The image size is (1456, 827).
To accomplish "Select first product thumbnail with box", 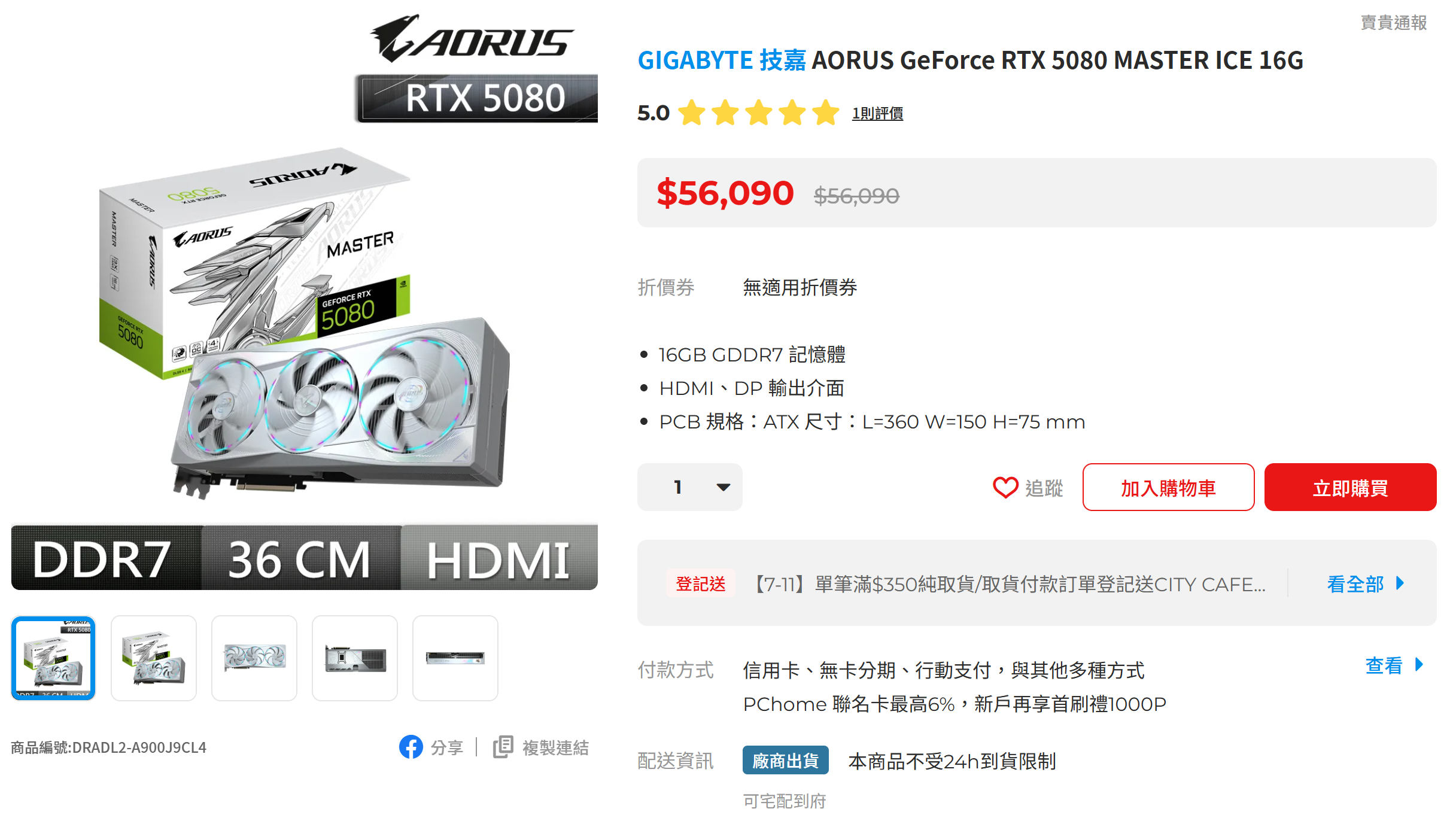I will tap(53, 658).
